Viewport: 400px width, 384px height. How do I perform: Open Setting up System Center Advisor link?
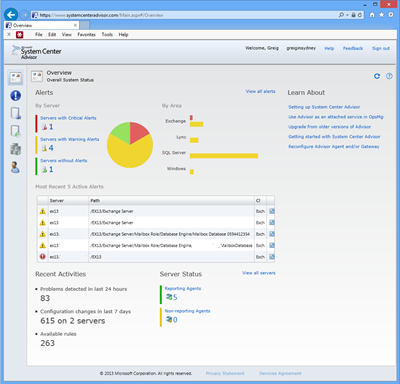coord(324,107)
